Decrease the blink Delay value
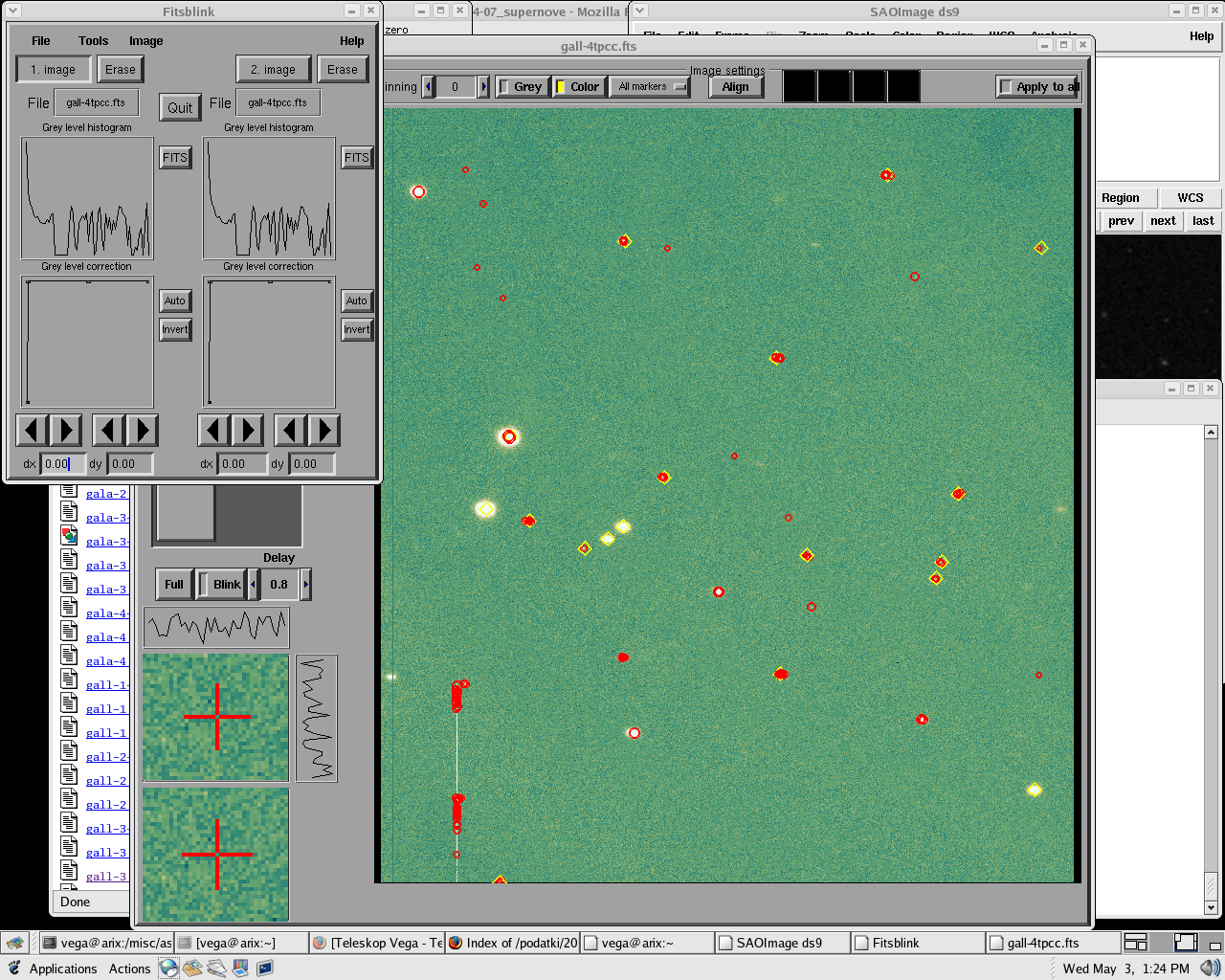 [254, 585]
